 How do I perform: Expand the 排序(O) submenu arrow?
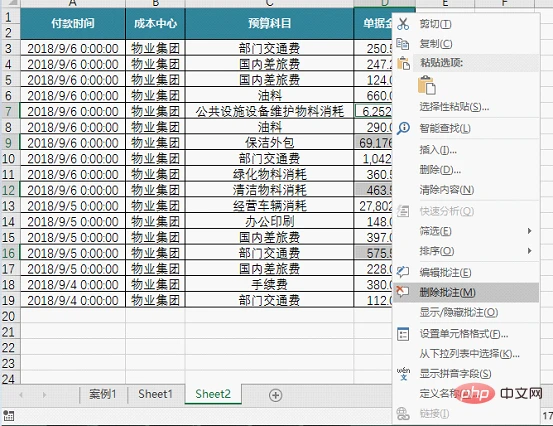click(529, 251)
